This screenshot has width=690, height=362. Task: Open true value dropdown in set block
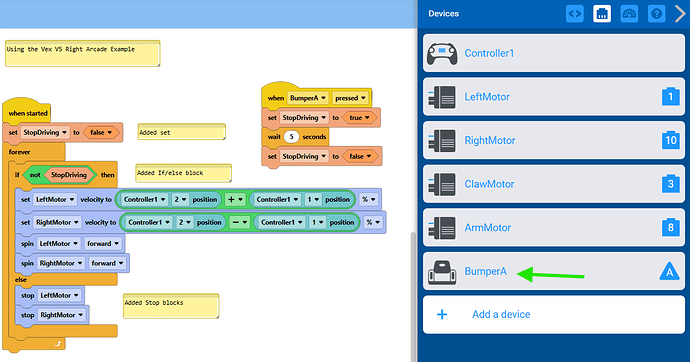[360, 118]
